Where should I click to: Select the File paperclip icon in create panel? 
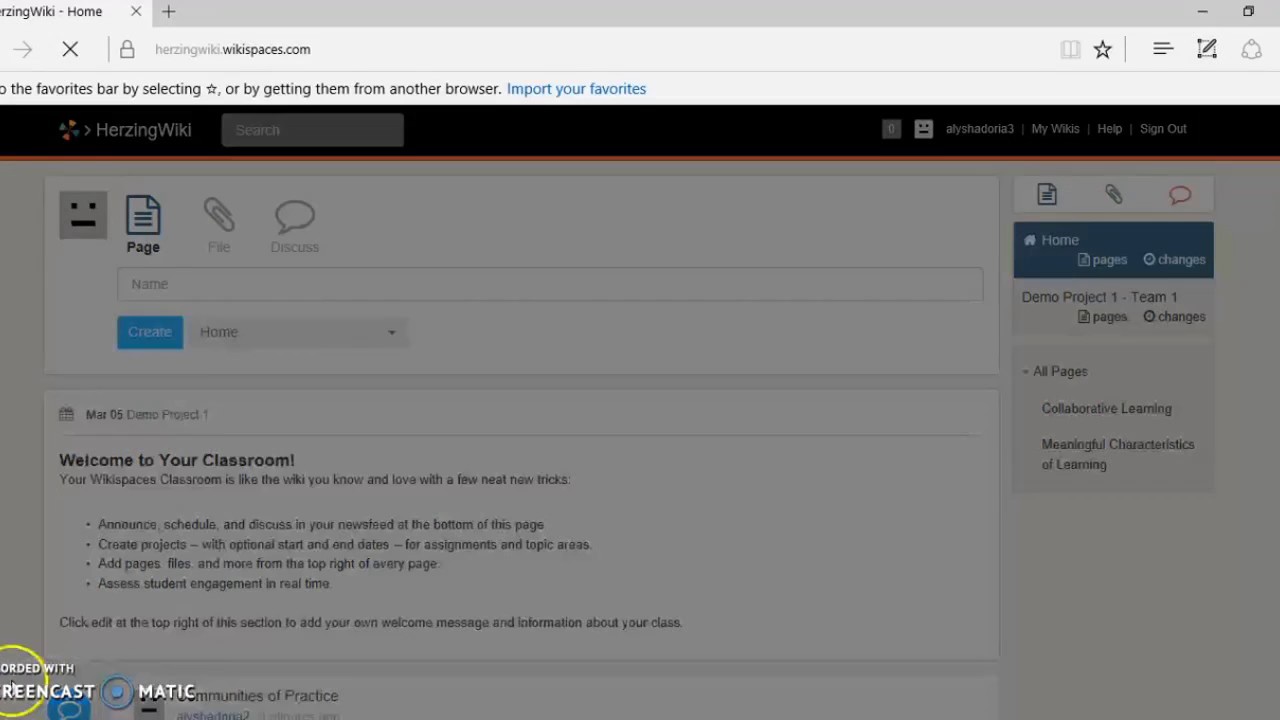219,224
